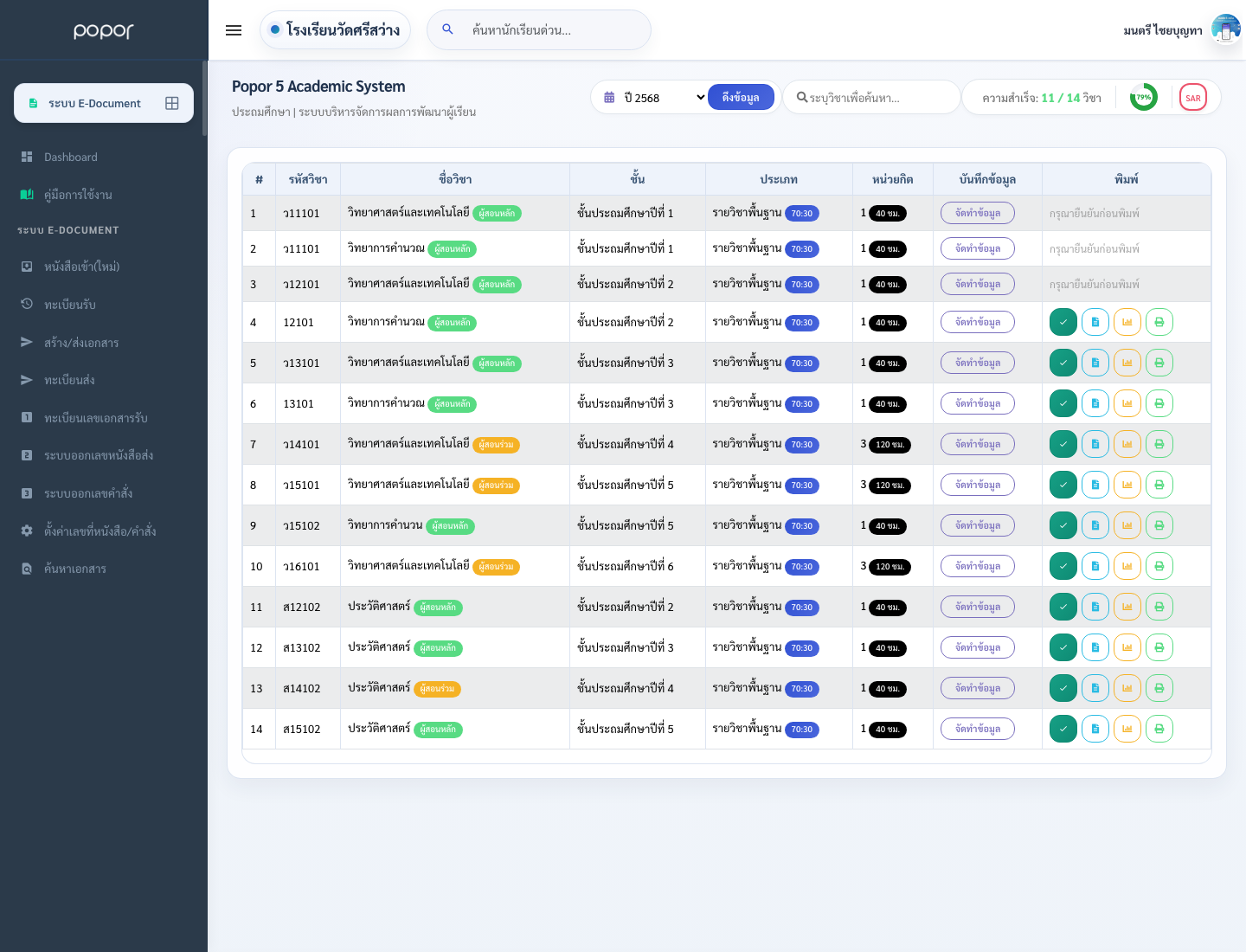This screenshot has width=1246, height=952.
Task: Click the 70:30 badge on course ส13102
Action: pyautogui.click(x=802, y=648)
